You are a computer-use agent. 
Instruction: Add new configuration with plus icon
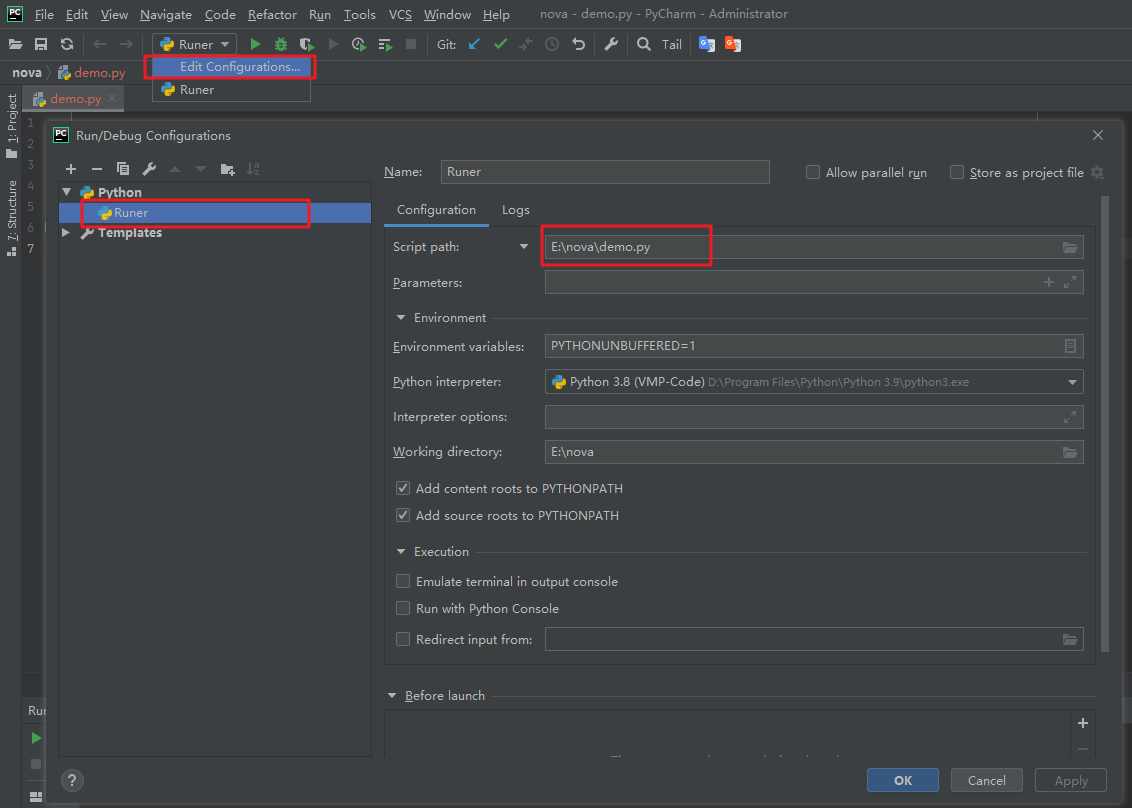click(x=71, y=169)
